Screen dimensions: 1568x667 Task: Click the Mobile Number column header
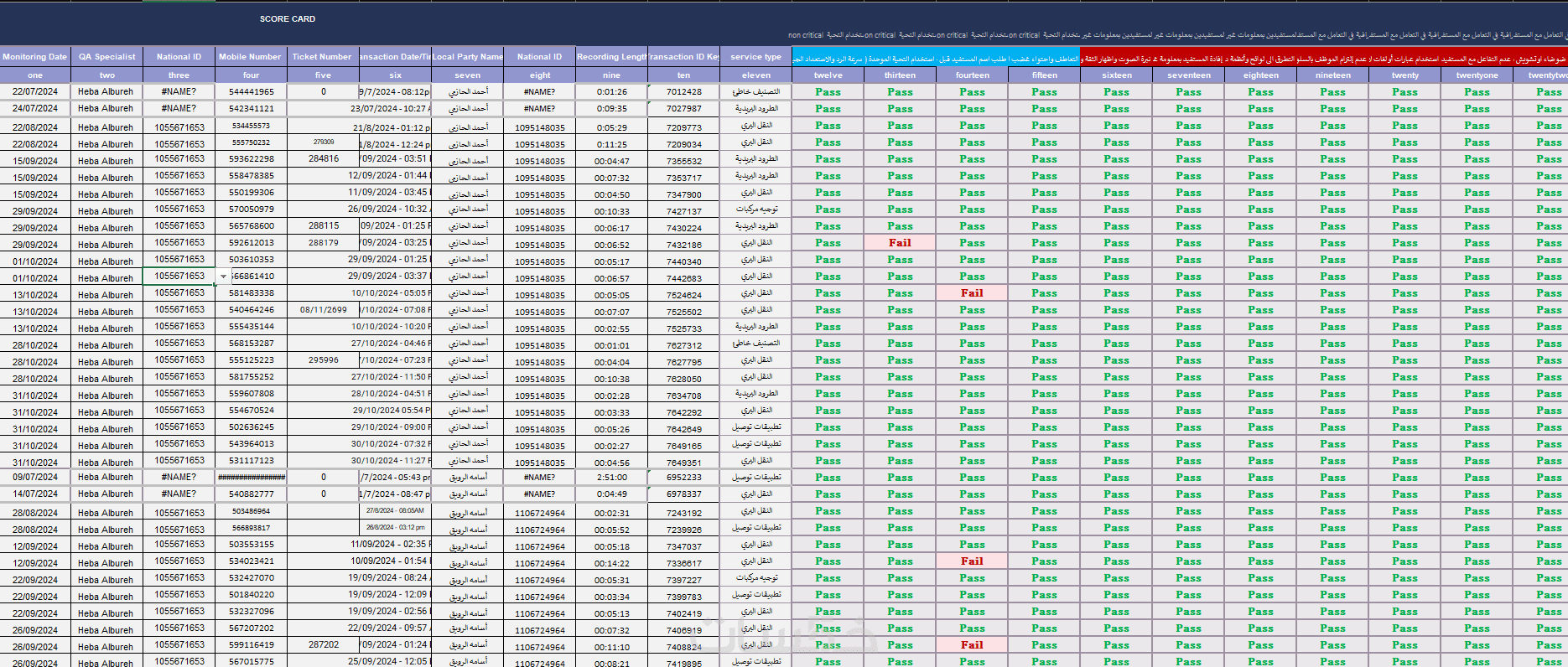(x=251, y=57)
